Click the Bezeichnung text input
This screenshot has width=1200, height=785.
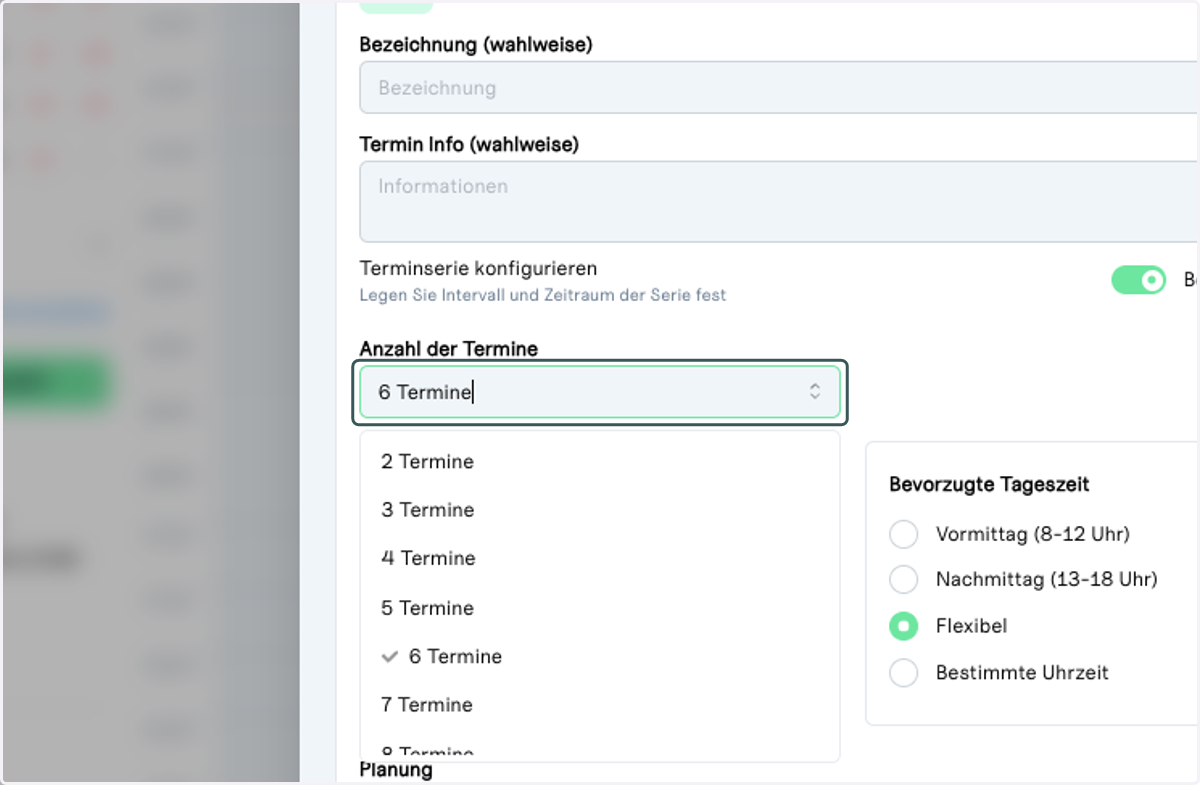(x=779, y=88)
